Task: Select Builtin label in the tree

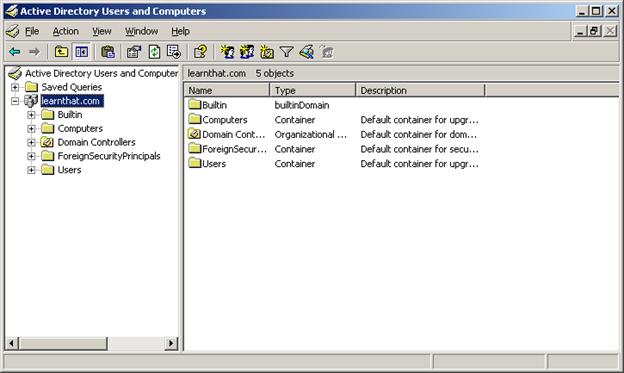Action: (70, 115)
